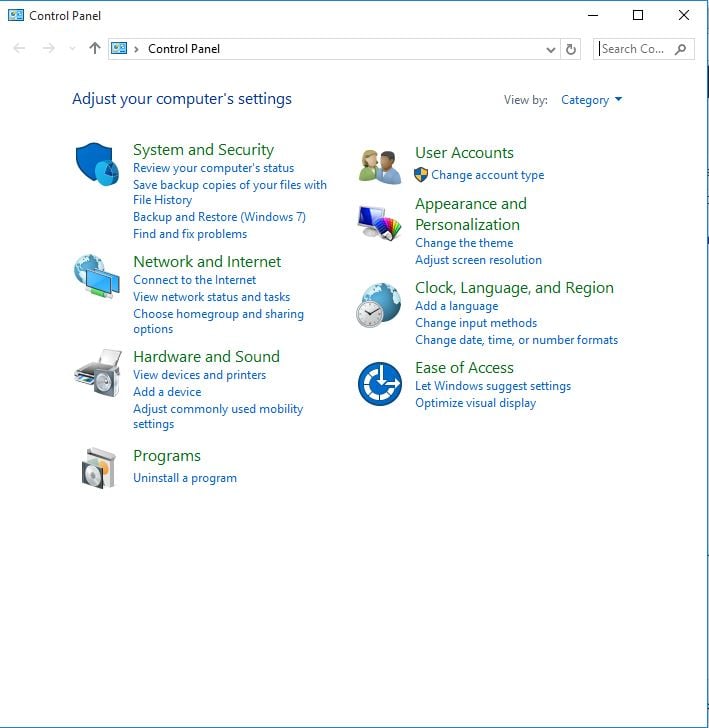709x728 pixels.
Task: Click Change date, time, or number formats
Action: 516,340
